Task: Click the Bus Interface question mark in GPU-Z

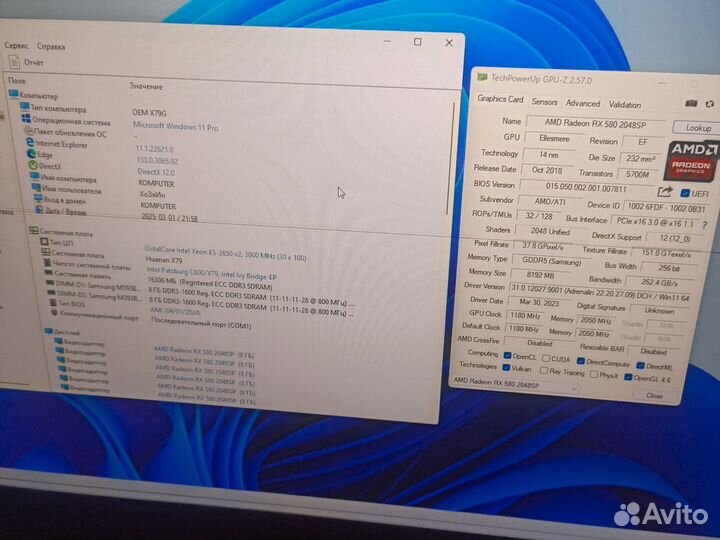Action: point(704,225)
